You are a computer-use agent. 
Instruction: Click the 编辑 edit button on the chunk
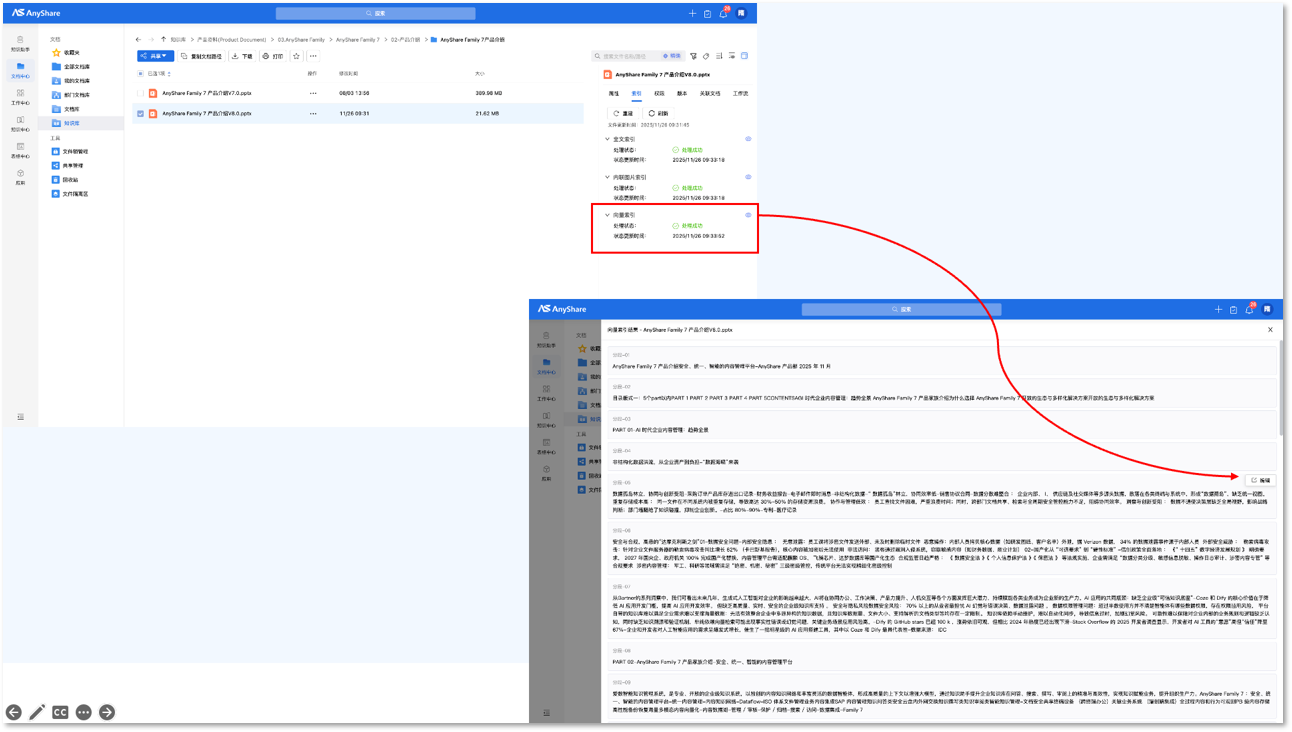coord(1260,480)
